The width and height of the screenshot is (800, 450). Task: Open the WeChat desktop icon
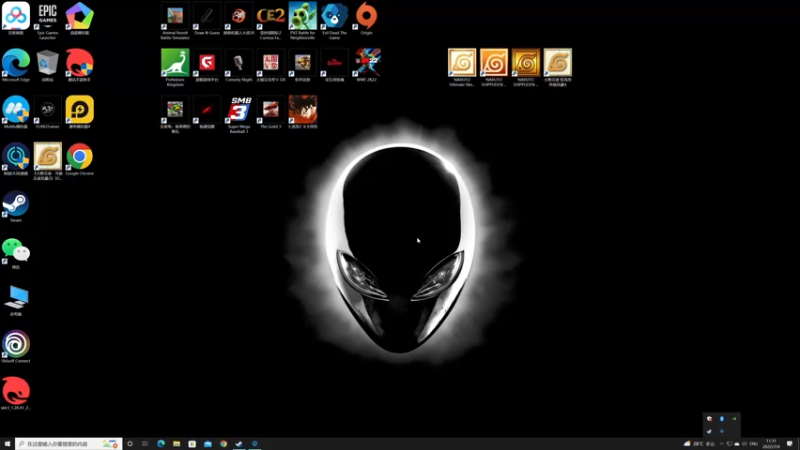[x=16, y=253]
